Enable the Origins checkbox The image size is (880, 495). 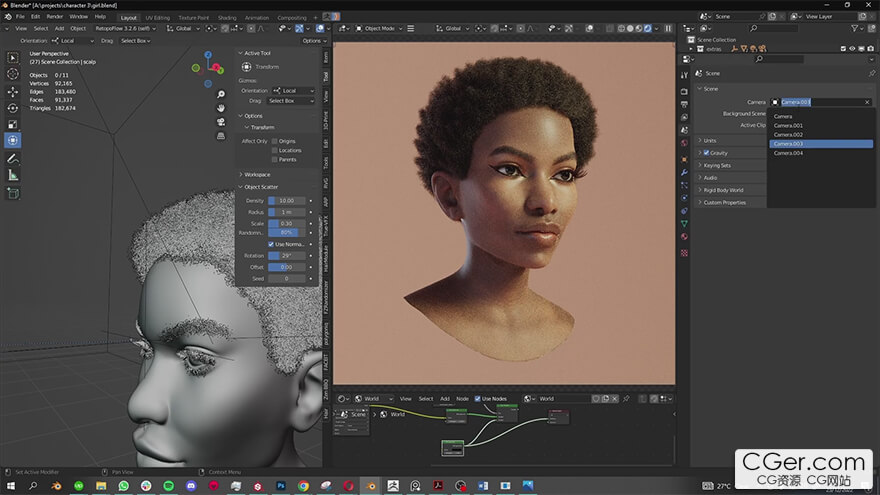275,141
